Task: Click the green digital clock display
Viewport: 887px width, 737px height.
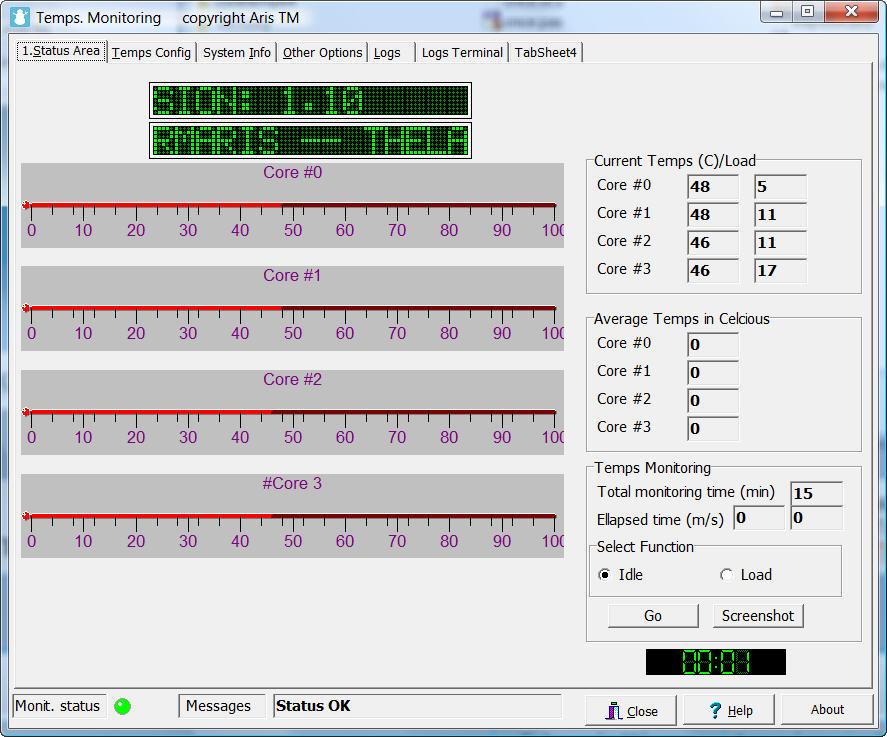Action: 716,662
